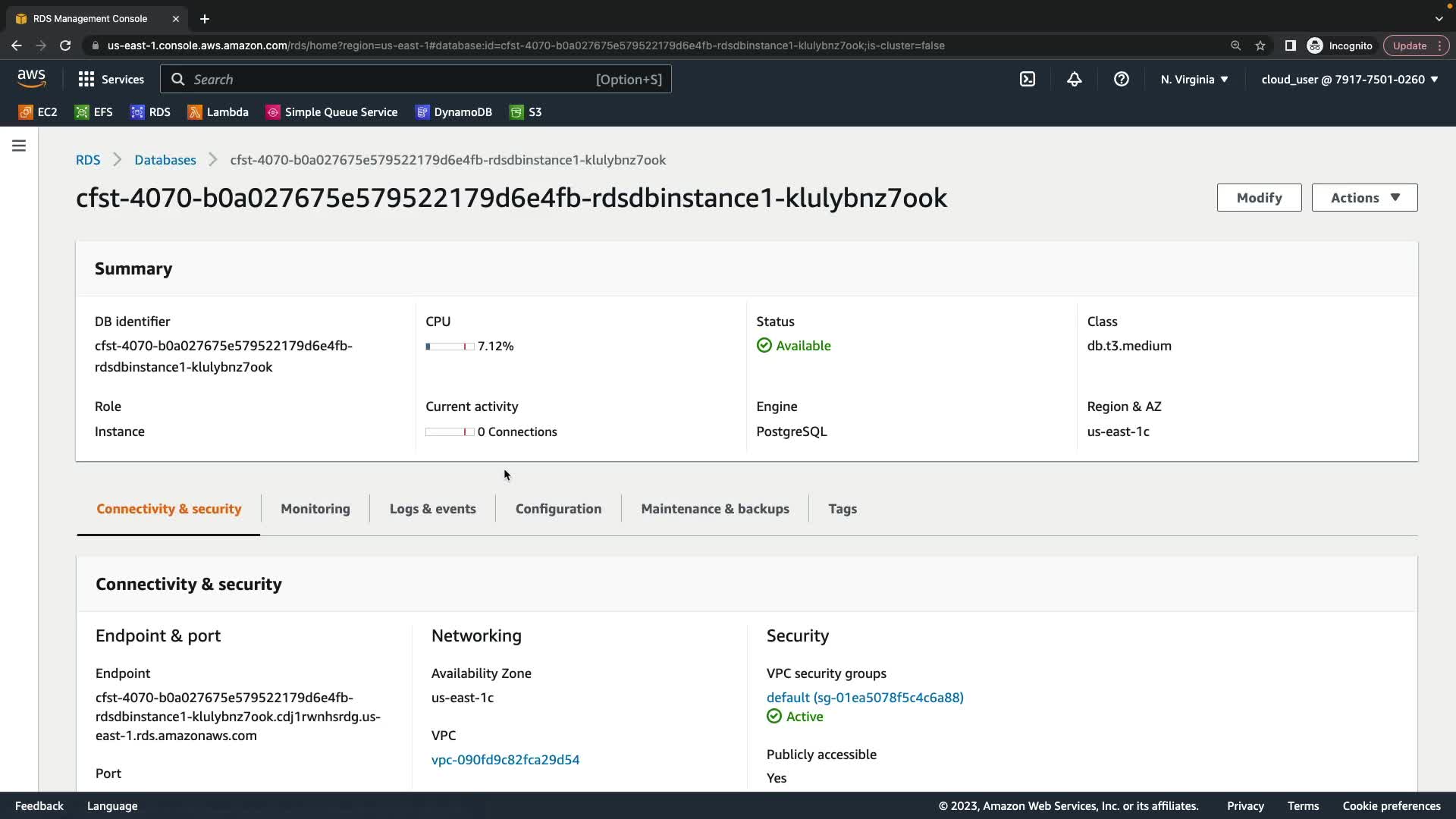Viewport: 1456px width, 819px height.
Task: Open the S3 favorites shortcut
Action: click(526, 112)
